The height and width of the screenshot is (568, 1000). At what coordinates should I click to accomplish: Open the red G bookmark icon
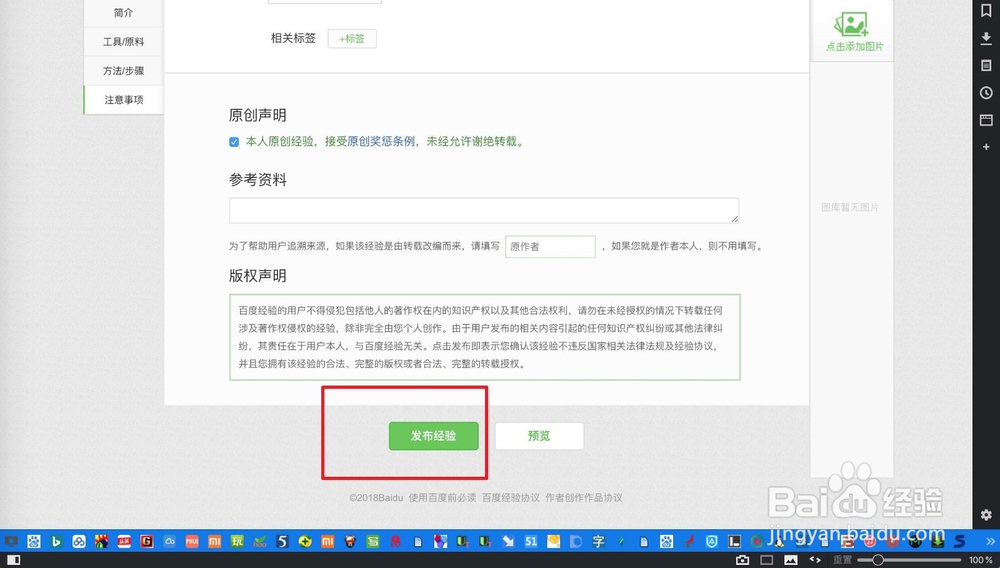[x=147, y=542]
